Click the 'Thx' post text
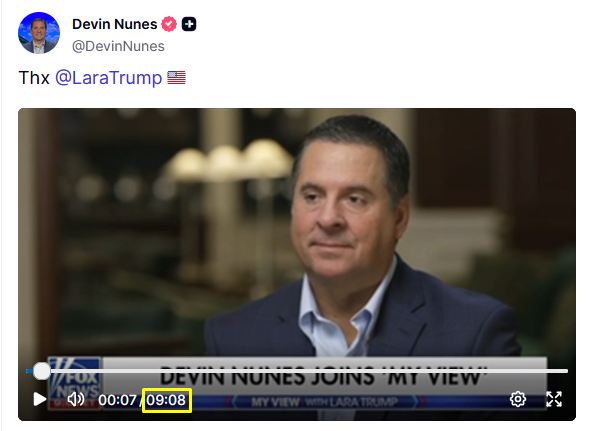Screen dimensions: 592x431 pyautogui.click(x=34, y=78)
